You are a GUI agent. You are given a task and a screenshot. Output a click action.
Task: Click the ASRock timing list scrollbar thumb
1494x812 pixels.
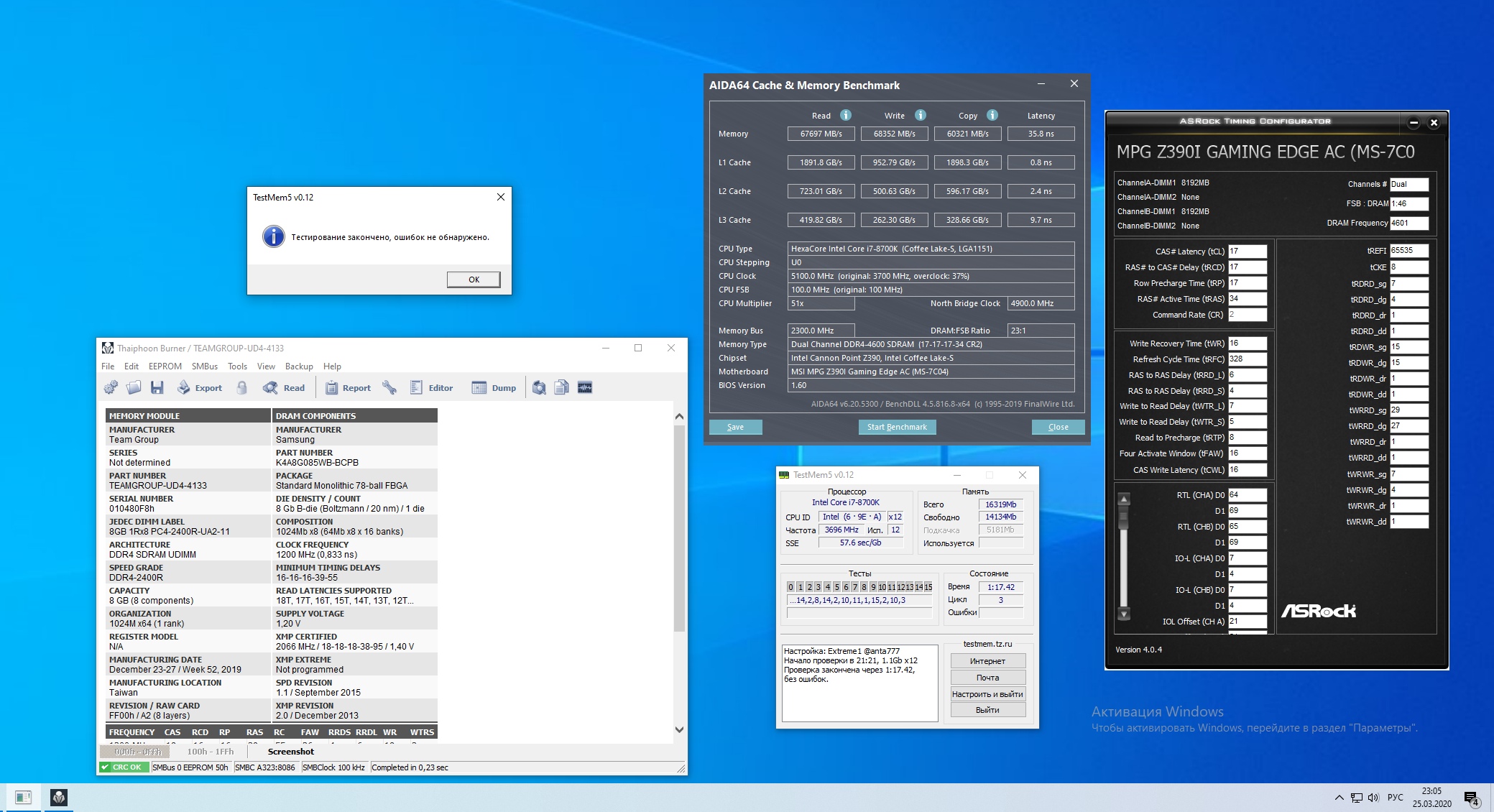[1124, 516]
